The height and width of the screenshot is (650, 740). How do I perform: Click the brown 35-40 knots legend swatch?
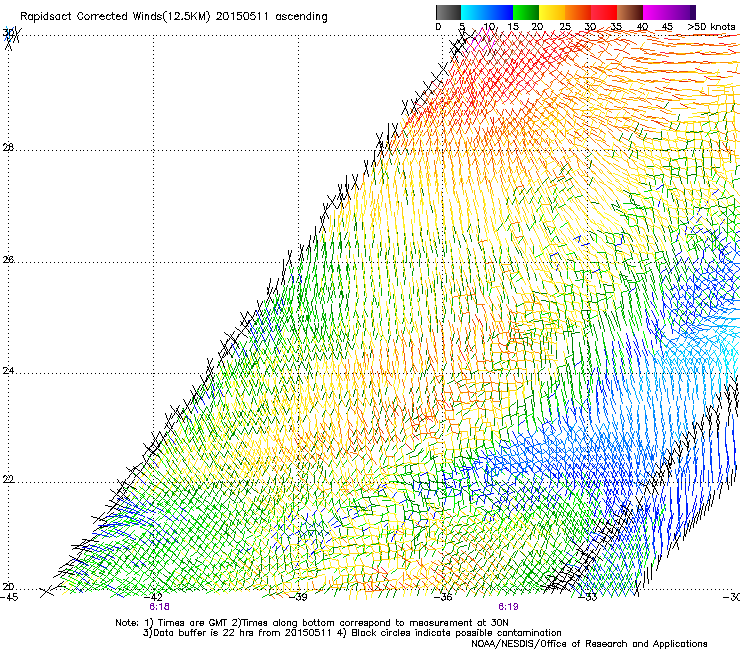click(630, 12)
